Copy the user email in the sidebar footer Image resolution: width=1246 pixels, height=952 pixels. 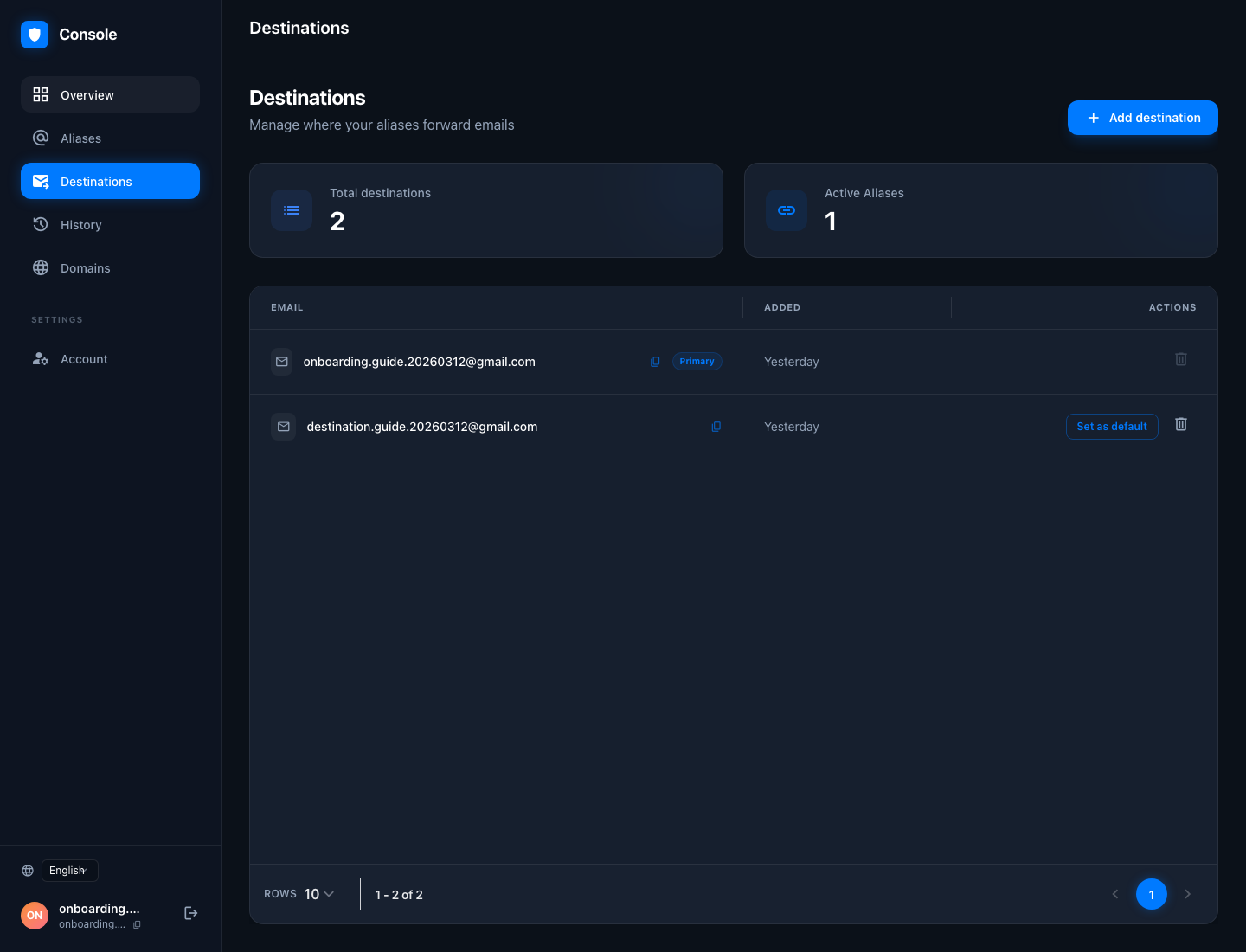click(x=137, y=924)
